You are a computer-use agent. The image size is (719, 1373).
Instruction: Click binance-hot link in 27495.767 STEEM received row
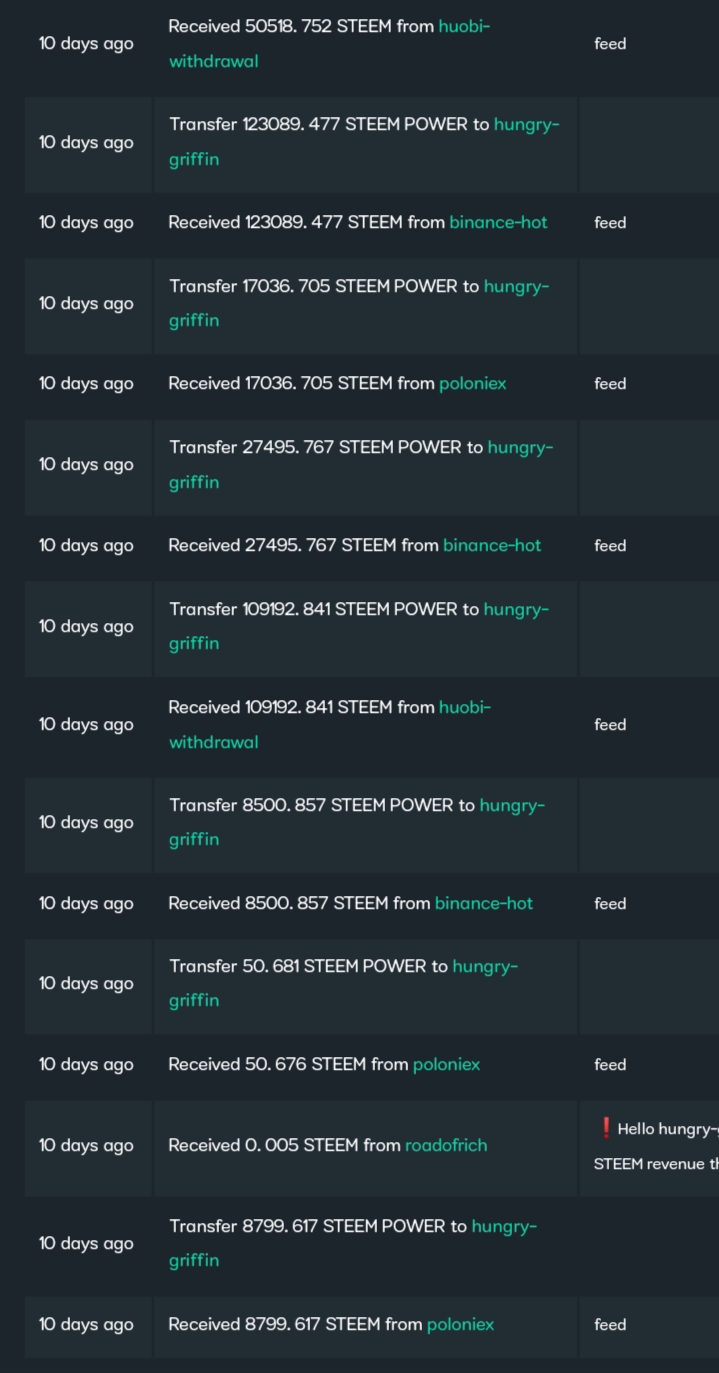point(492,545)
